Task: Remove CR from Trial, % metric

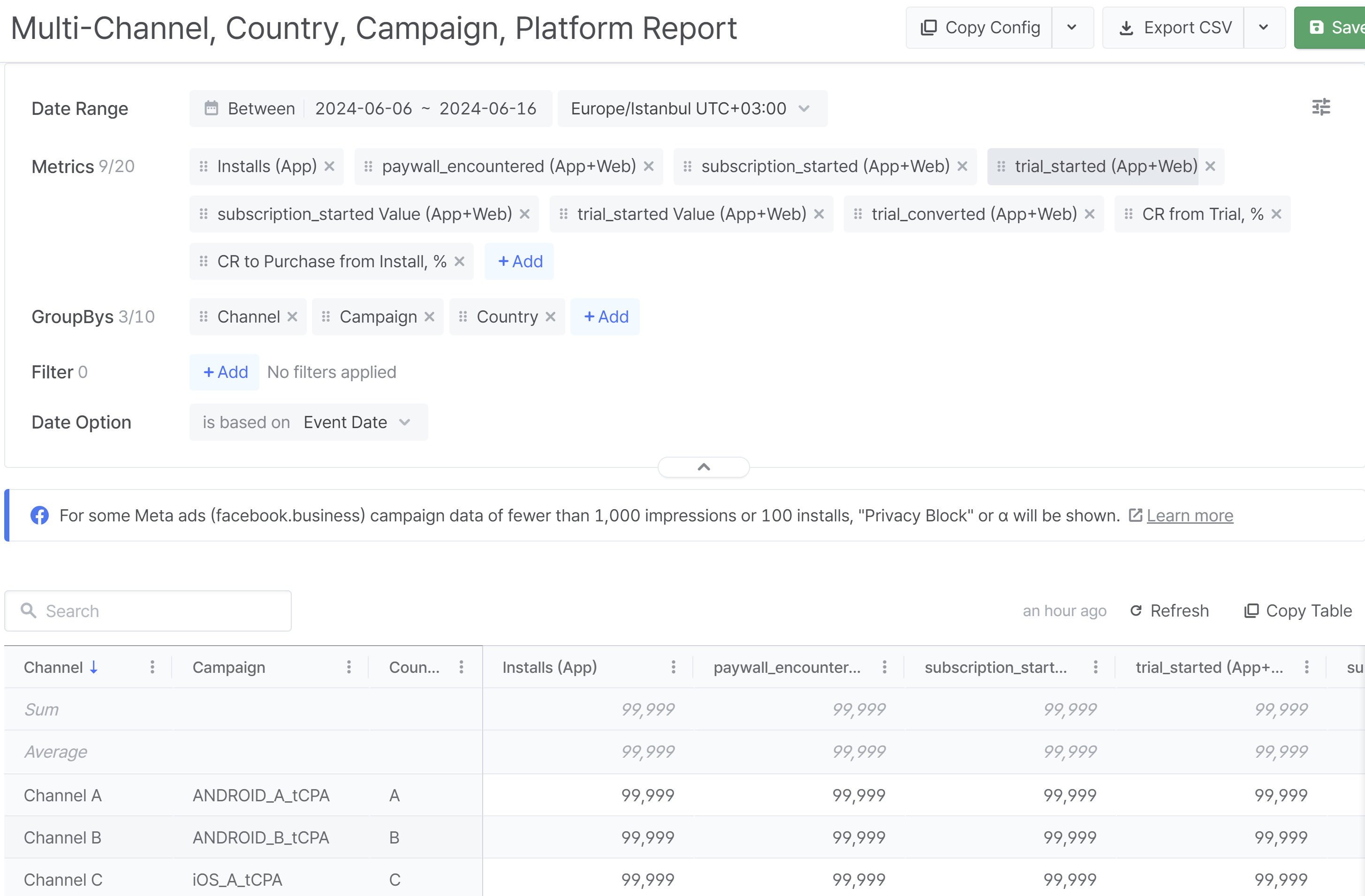Action: pos(1276,214)
